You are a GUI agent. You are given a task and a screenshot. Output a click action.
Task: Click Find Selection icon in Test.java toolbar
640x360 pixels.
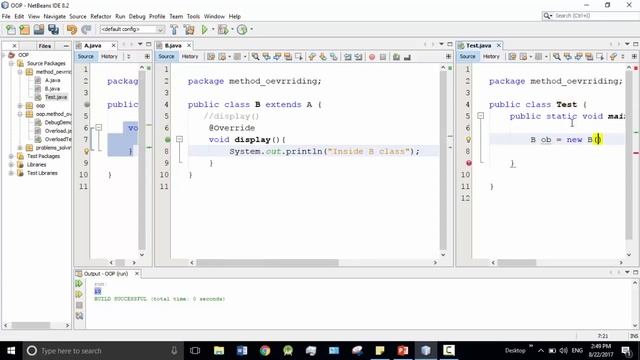(x=556, y=57)
